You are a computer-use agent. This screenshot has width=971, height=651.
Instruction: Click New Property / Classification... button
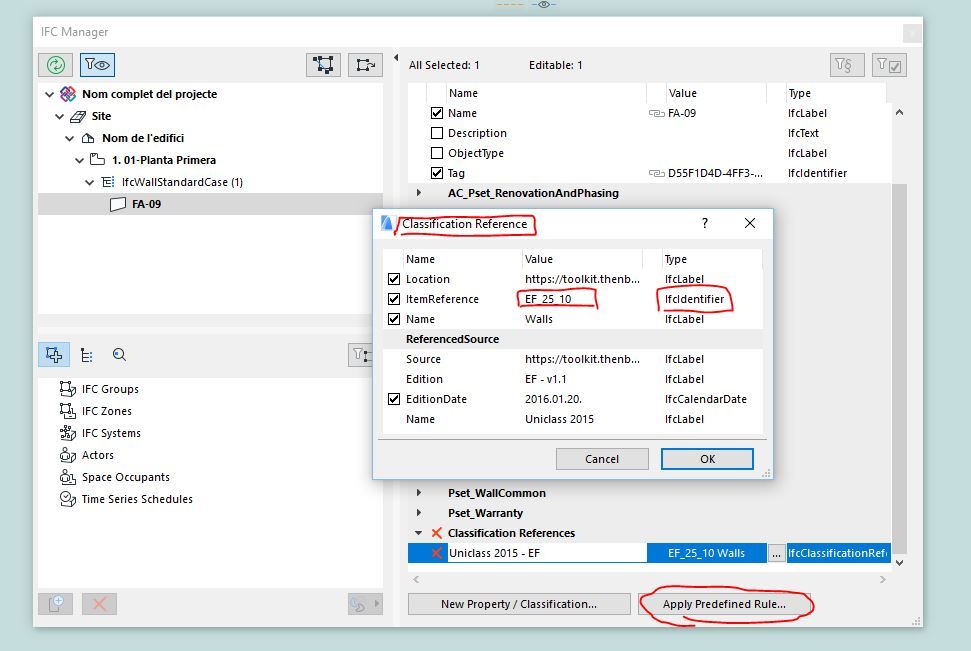point(519,604)
